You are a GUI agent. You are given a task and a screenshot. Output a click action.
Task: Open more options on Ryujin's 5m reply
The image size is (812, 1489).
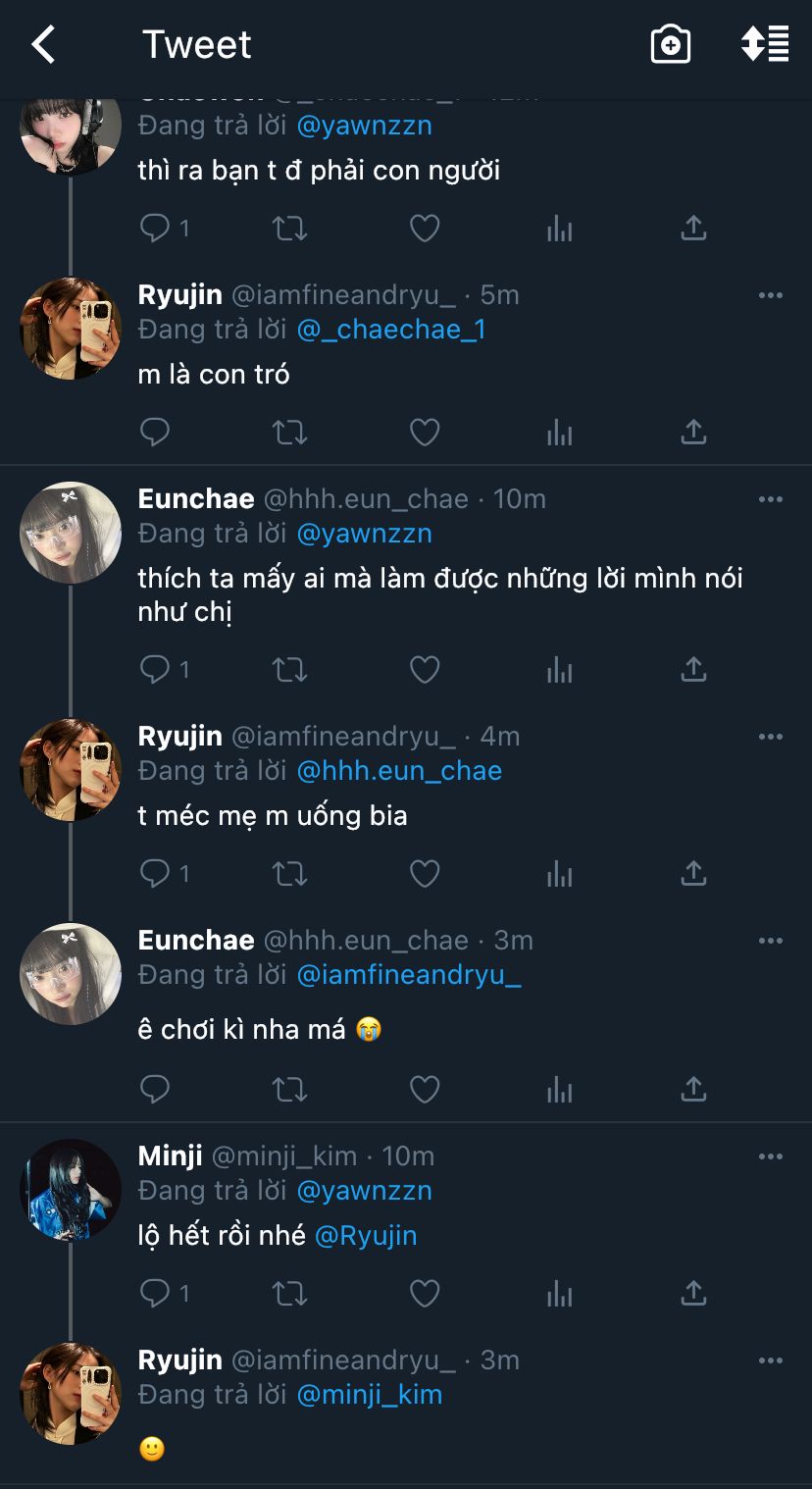pyautogui.click(x=771, y=295)
